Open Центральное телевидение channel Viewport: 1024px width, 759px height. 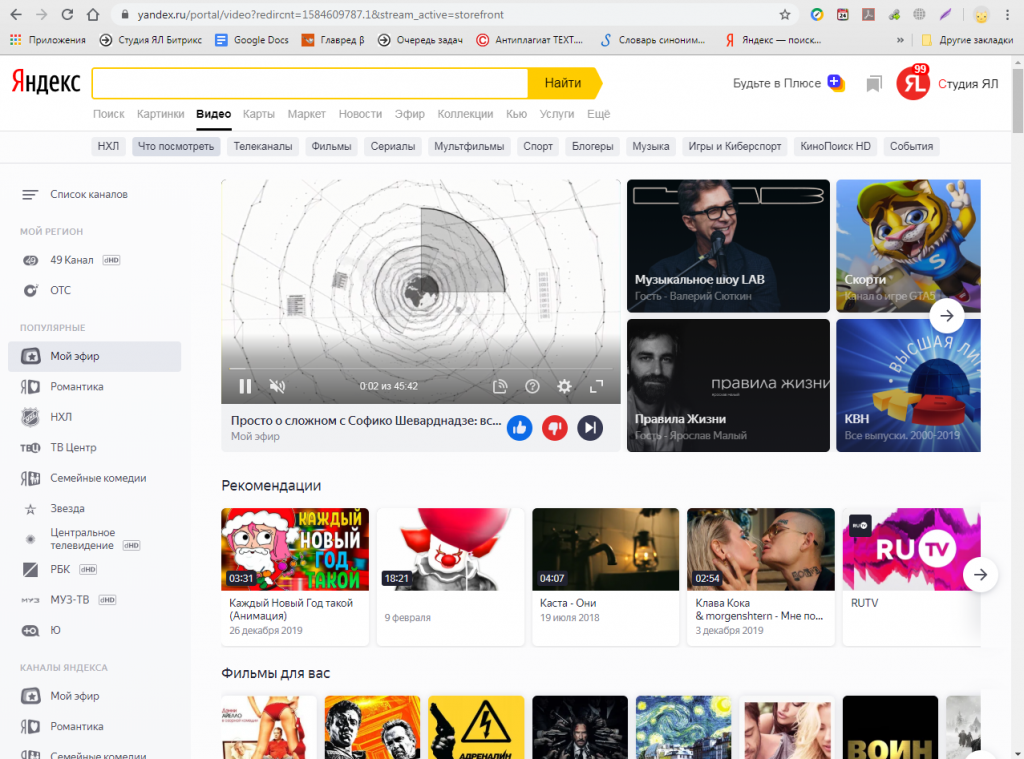click(95, 539)
